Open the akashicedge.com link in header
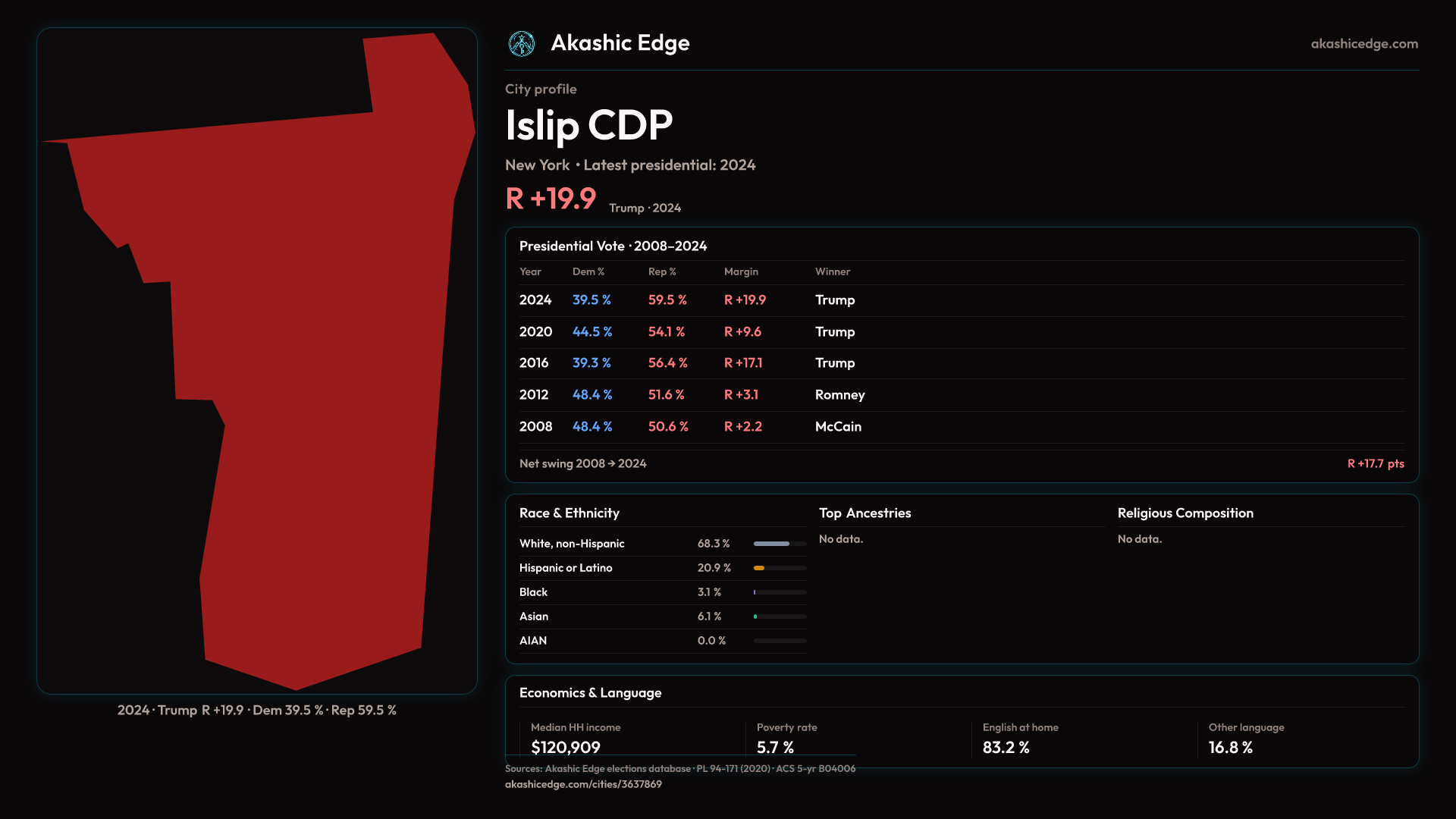The height and width of the screenshot is (819, 1456). click(x=1364, y=44)
